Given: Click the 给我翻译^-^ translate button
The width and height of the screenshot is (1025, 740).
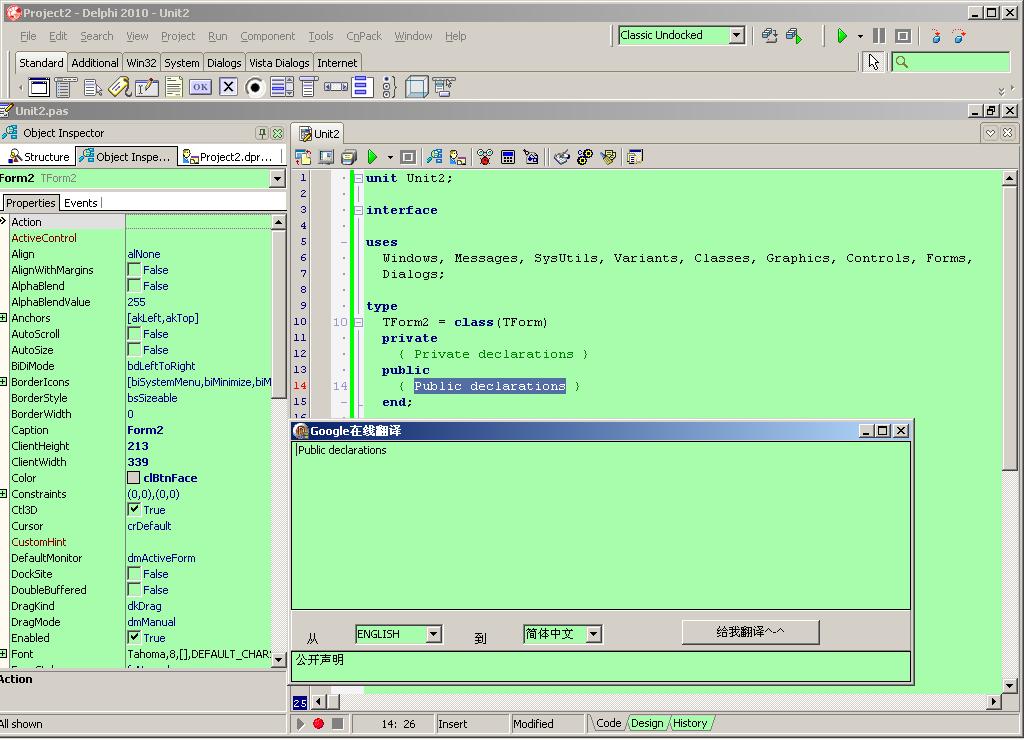Looking at the screenshot, I should click(749, 632).
